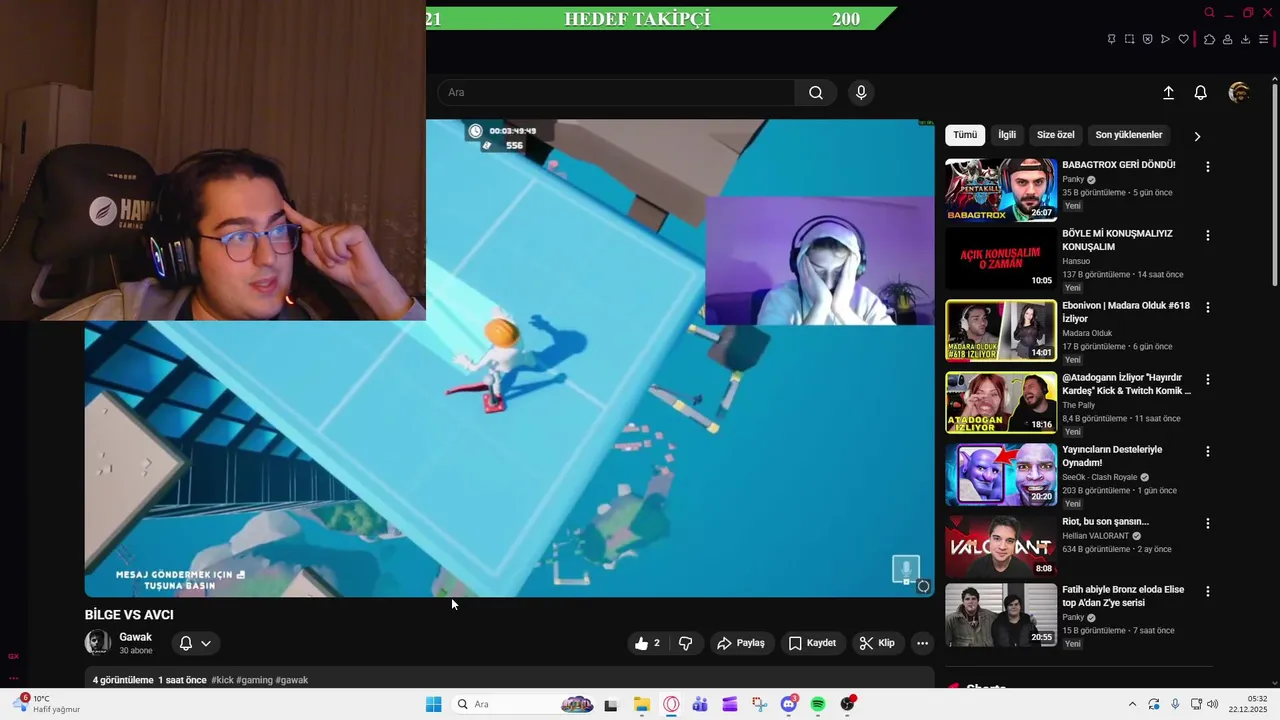Open more actions ellipsis below video

tap(922, 643)
